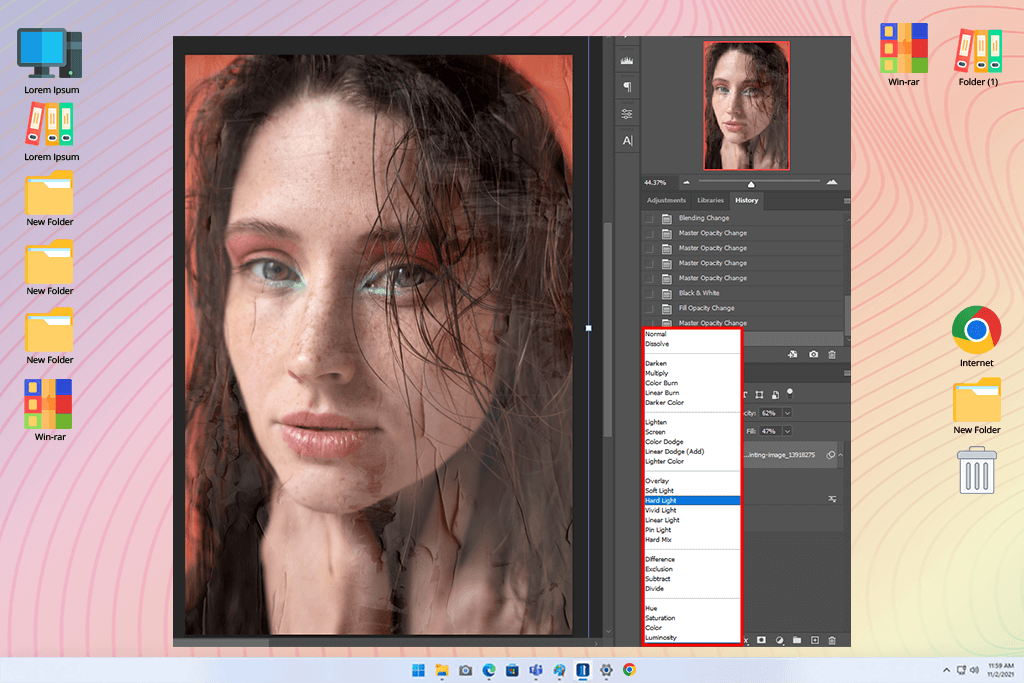Click the Navigator zoom in large mountains icon

pos(831,182)
